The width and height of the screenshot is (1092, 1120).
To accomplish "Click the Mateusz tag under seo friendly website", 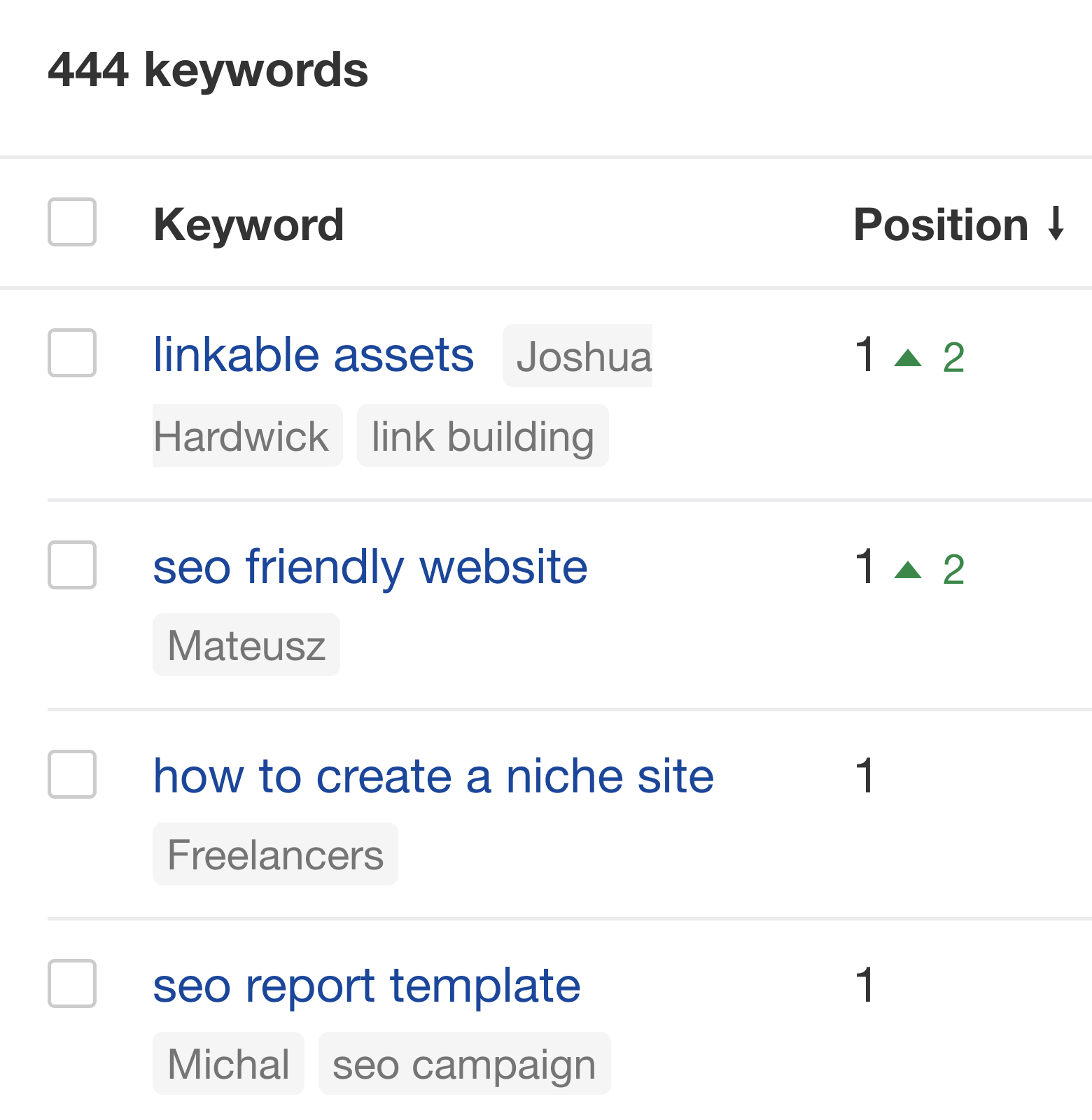I will point(246,644).
